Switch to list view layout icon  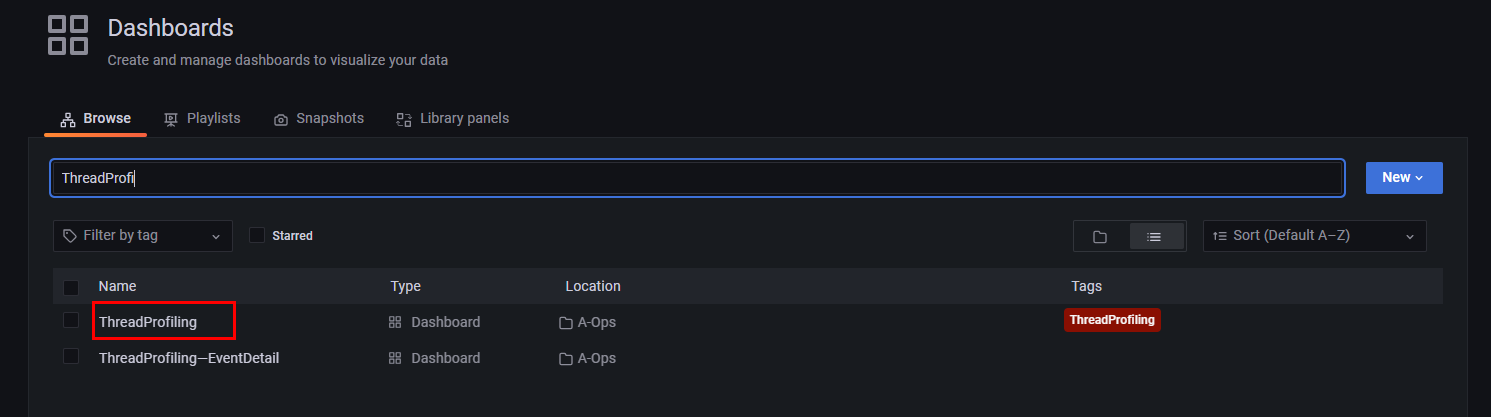click(1155, 236)
